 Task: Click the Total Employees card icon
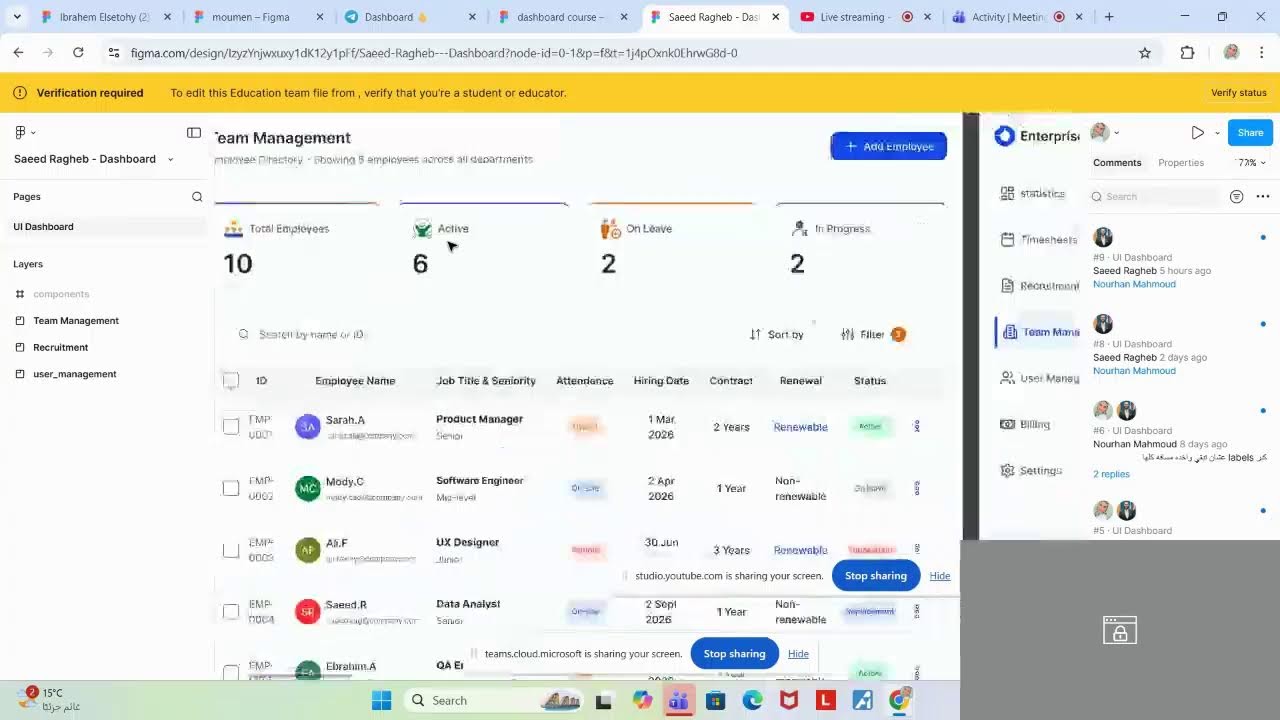point(233,229)
